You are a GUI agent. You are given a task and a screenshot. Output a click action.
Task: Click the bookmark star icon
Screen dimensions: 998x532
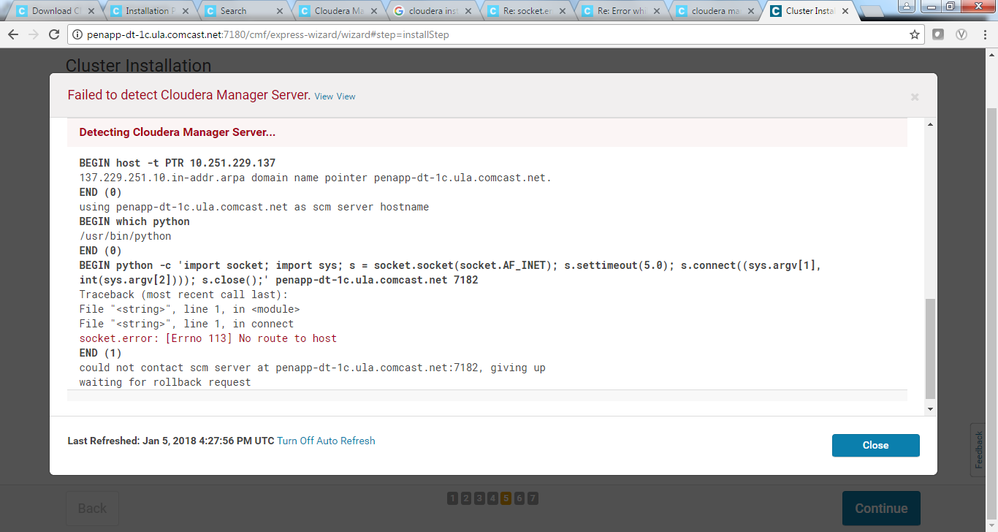914,34
